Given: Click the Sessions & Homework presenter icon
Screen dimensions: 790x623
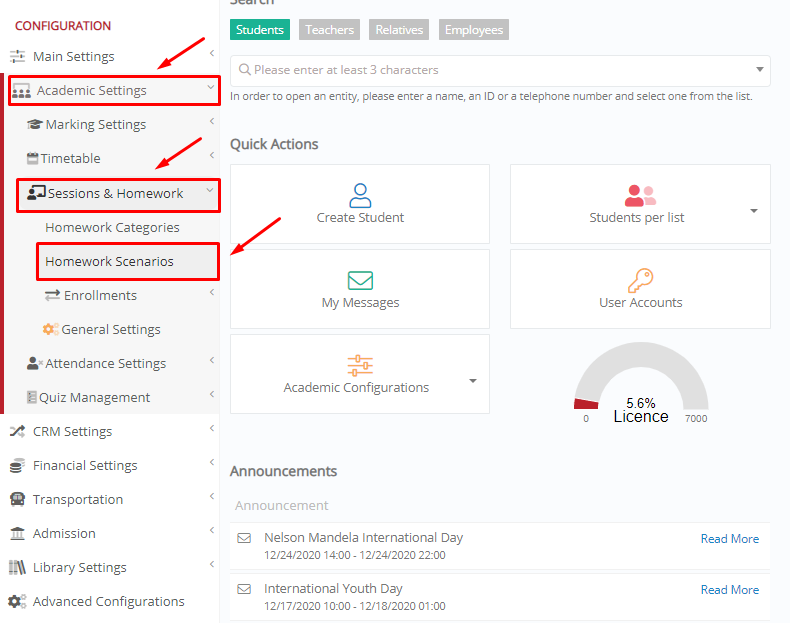Looking at the screenshot, I should [x=36, y=193].
